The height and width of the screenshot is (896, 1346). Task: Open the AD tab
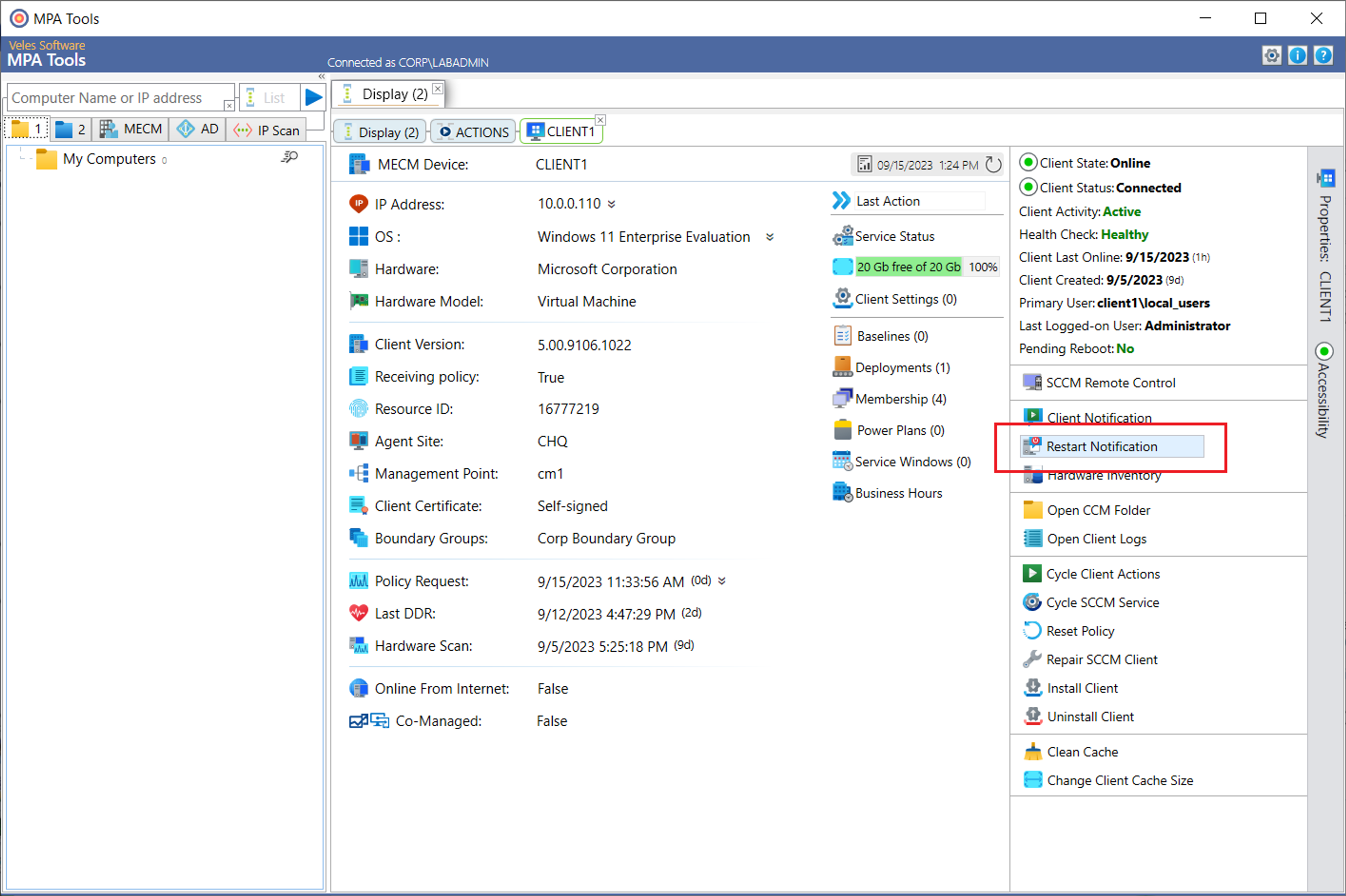198,129
